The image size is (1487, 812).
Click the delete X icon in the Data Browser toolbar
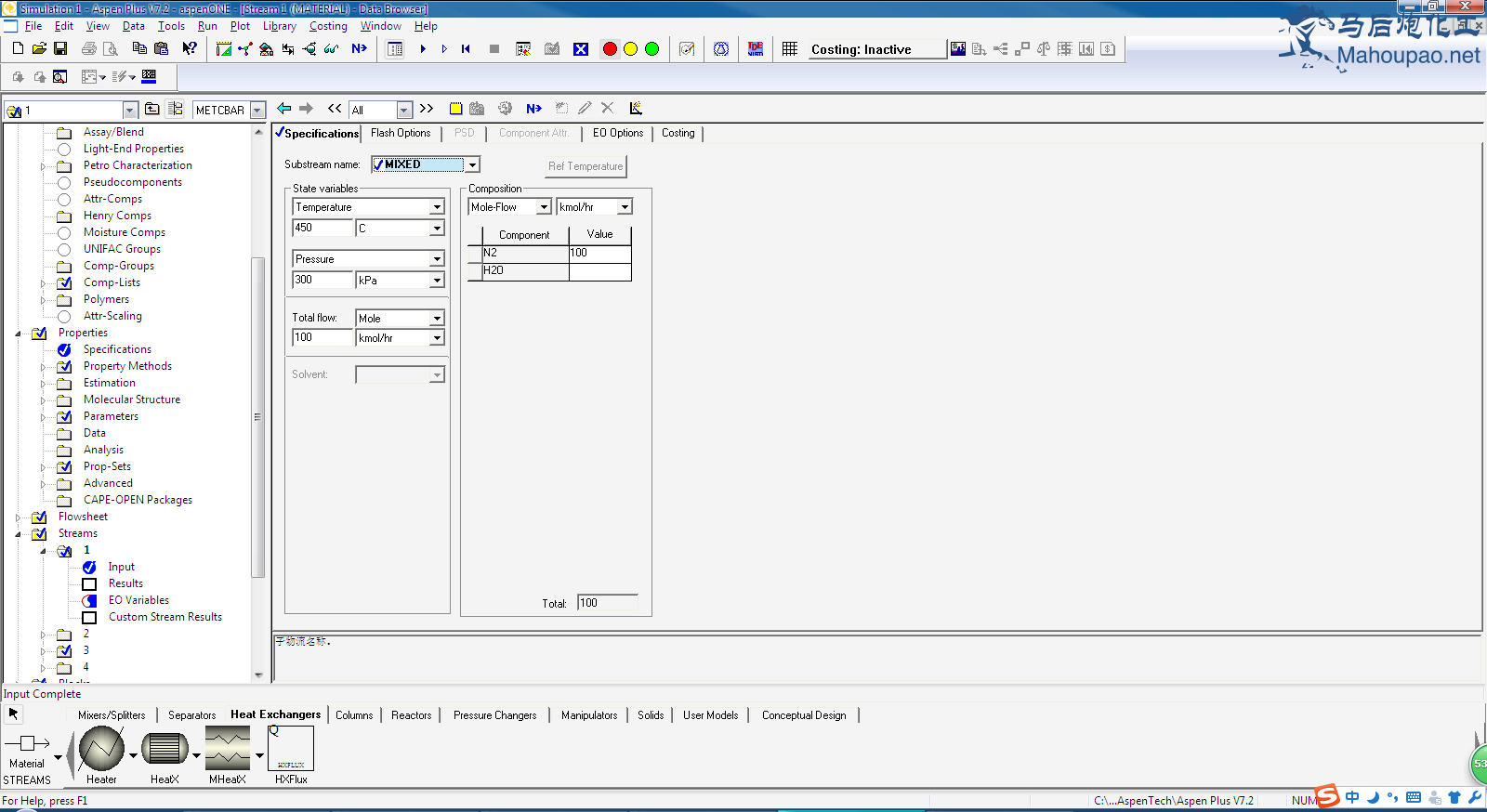[x=608, y=109]
